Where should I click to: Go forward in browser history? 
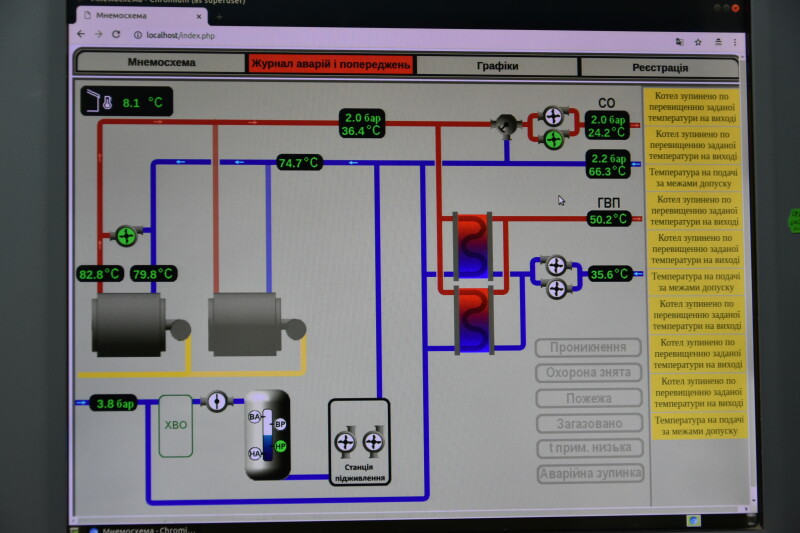[98, 34]
